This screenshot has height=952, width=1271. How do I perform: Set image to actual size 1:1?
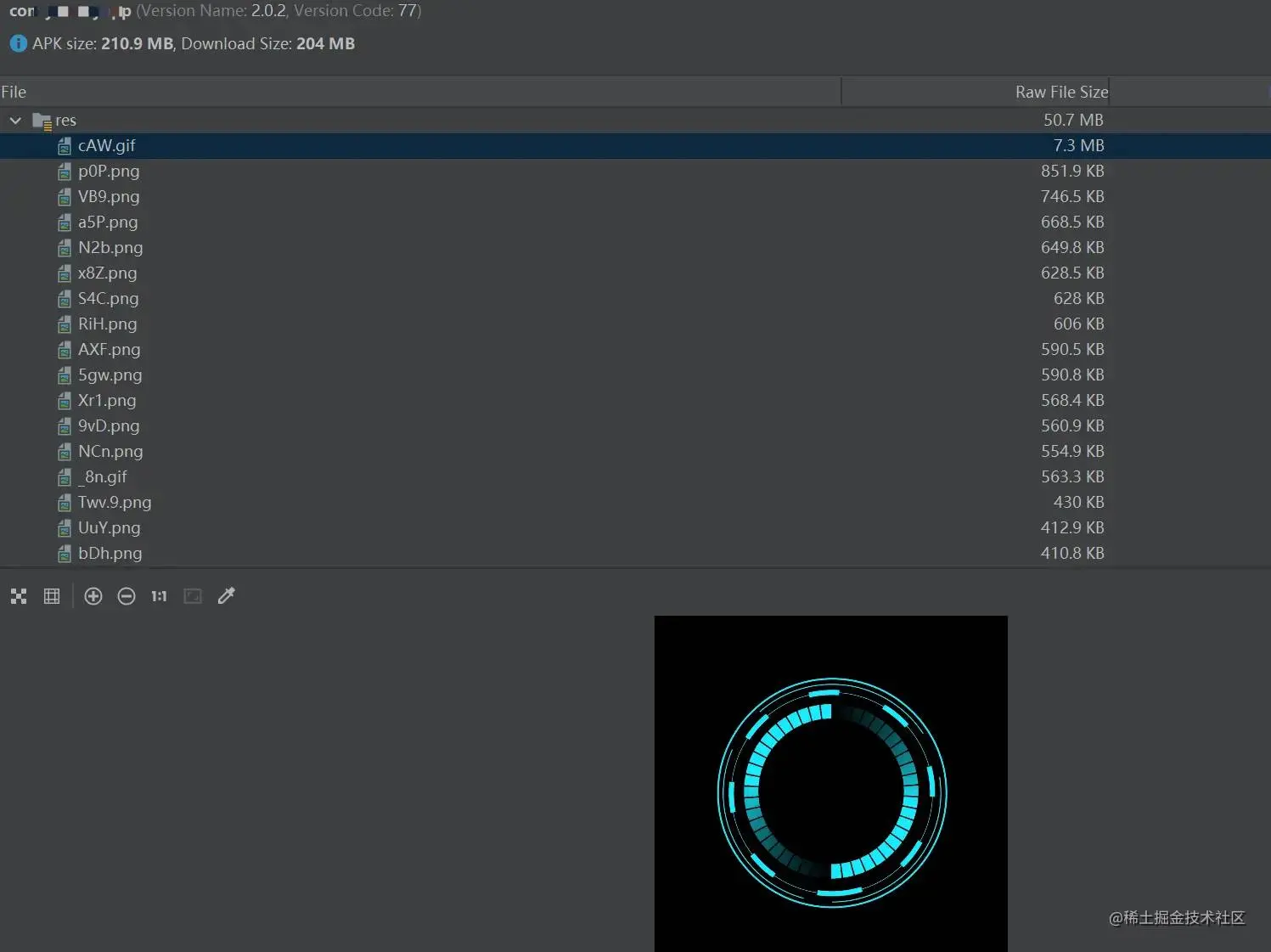159,596
